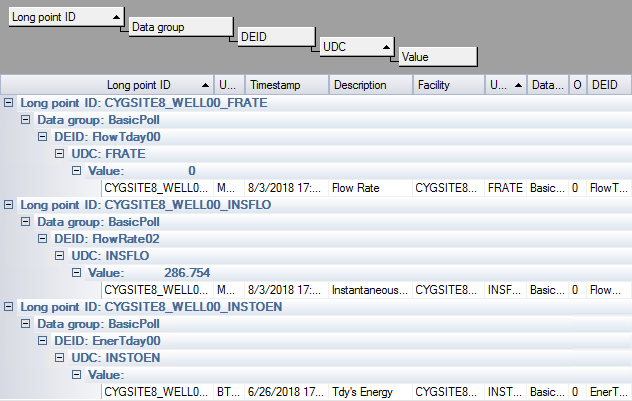The height and width of the screenshot is (401, 632).
Task: Toggle sort on the UDC grouping box
Action: (x=357, y=47)
